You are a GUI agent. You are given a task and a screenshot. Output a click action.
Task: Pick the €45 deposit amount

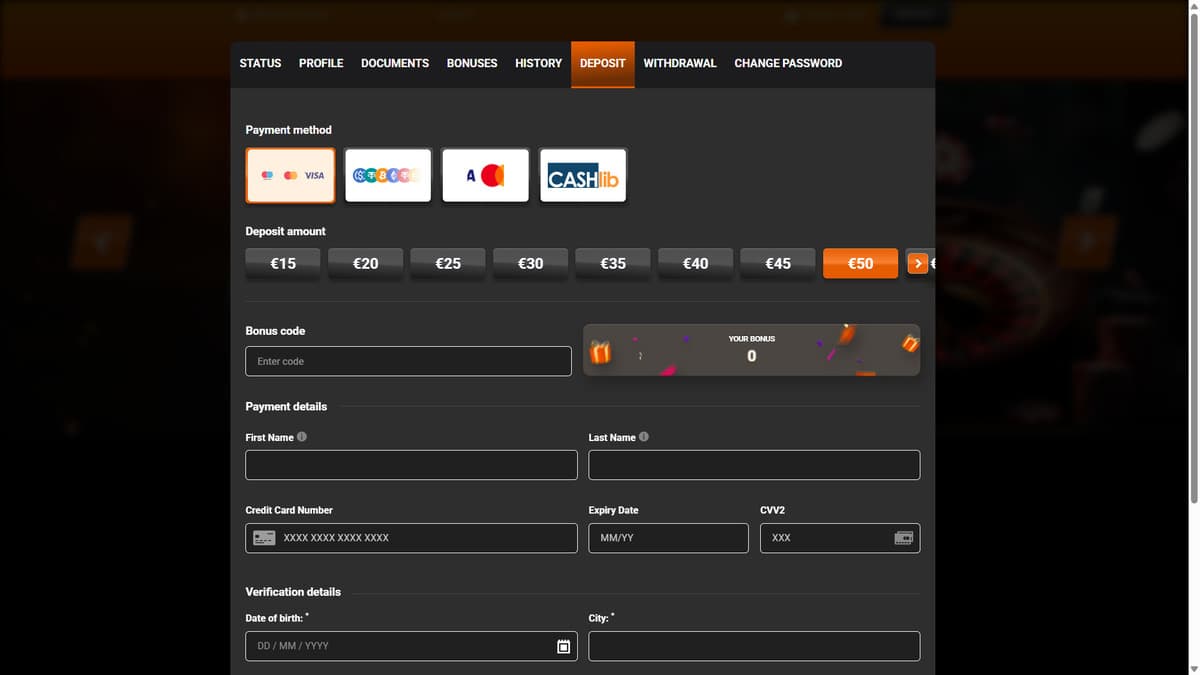[778, 263]
